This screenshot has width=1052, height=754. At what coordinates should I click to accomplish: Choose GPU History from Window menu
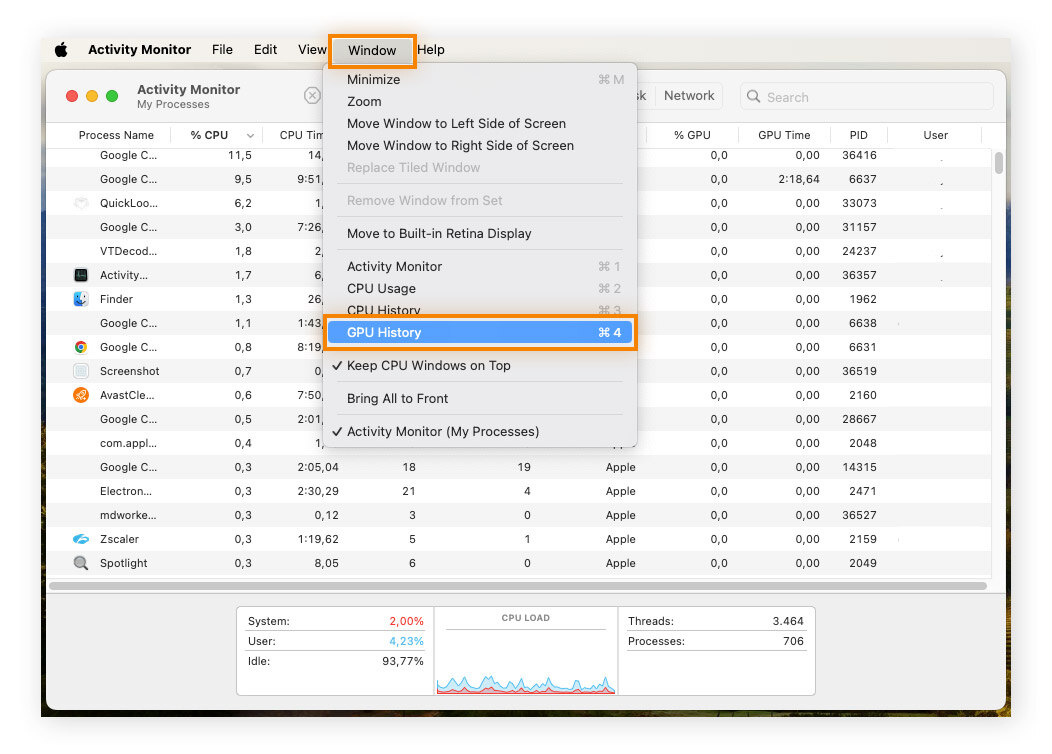tap(480, 333)
